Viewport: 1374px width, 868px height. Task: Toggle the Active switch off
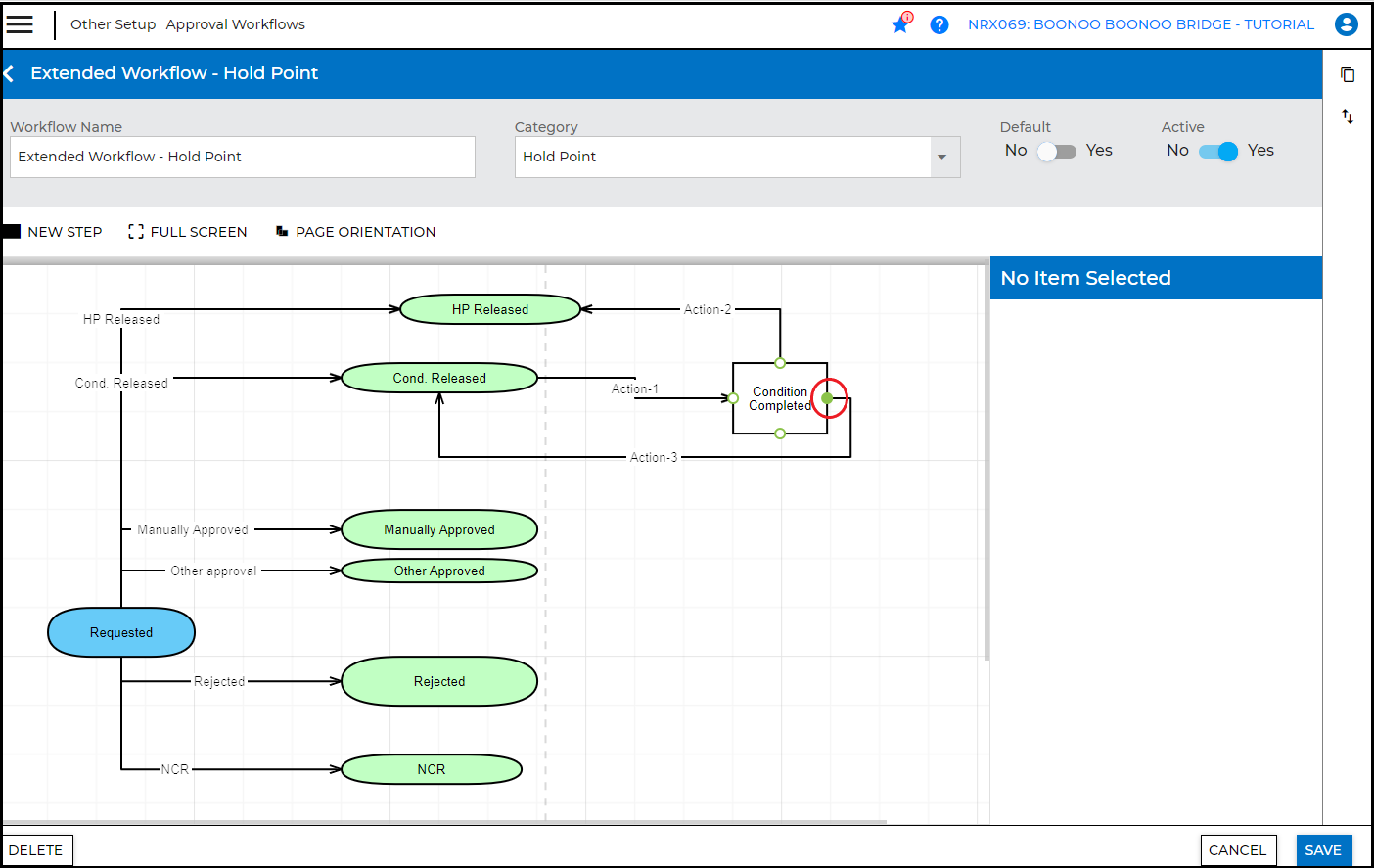[1218, 151]
